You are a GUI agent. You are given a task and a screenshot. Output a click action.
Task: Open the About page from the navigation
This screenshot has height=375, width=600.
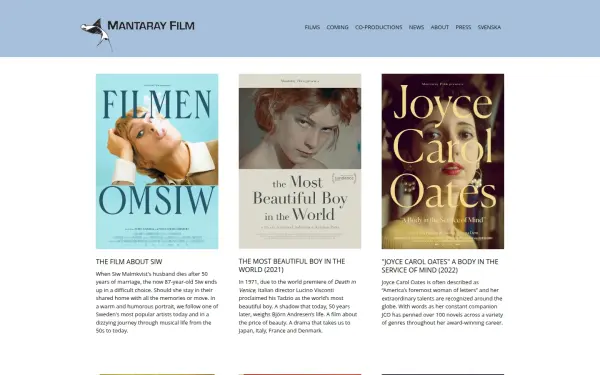point(439,27)
